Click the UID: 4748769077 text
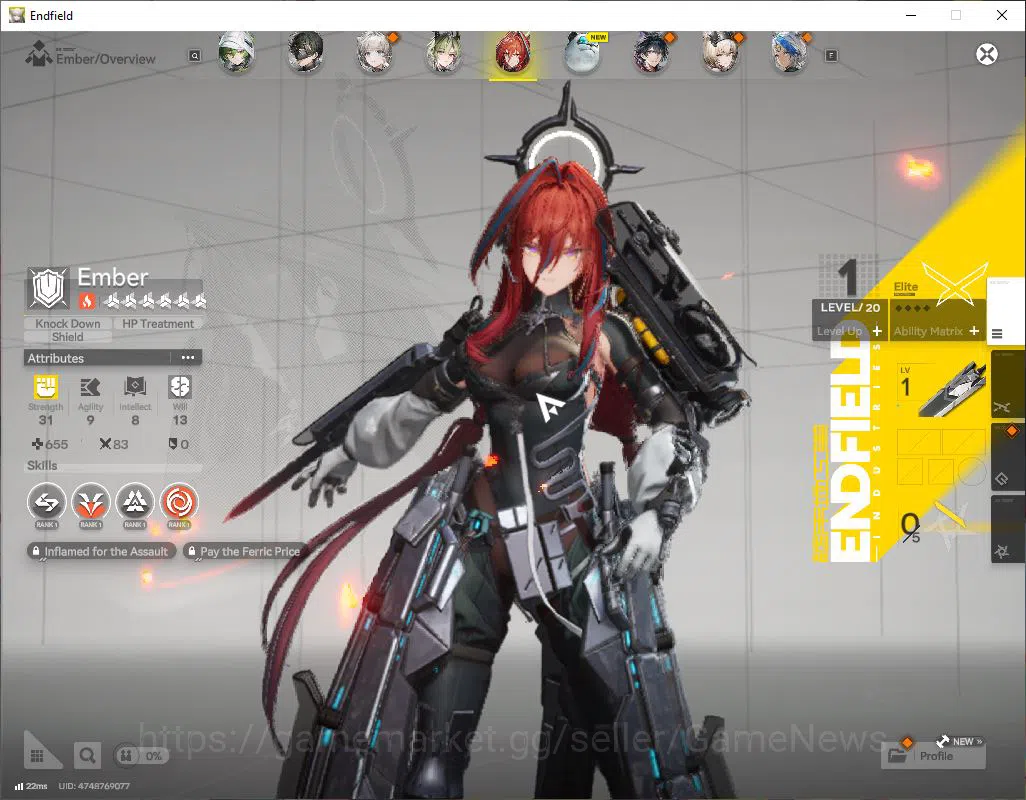This screenshot has height=800, width=1026. [94, 786]
